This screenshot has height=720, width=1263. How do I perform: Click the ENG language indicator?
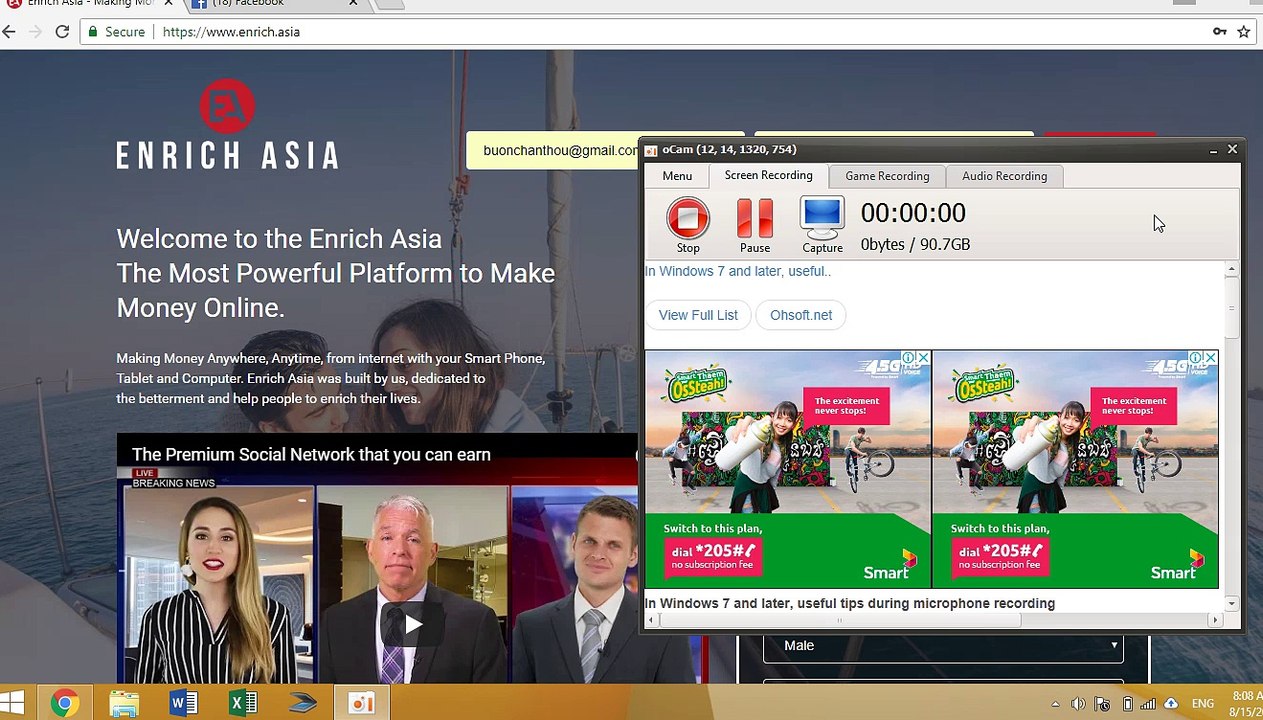click(1203, 705)
